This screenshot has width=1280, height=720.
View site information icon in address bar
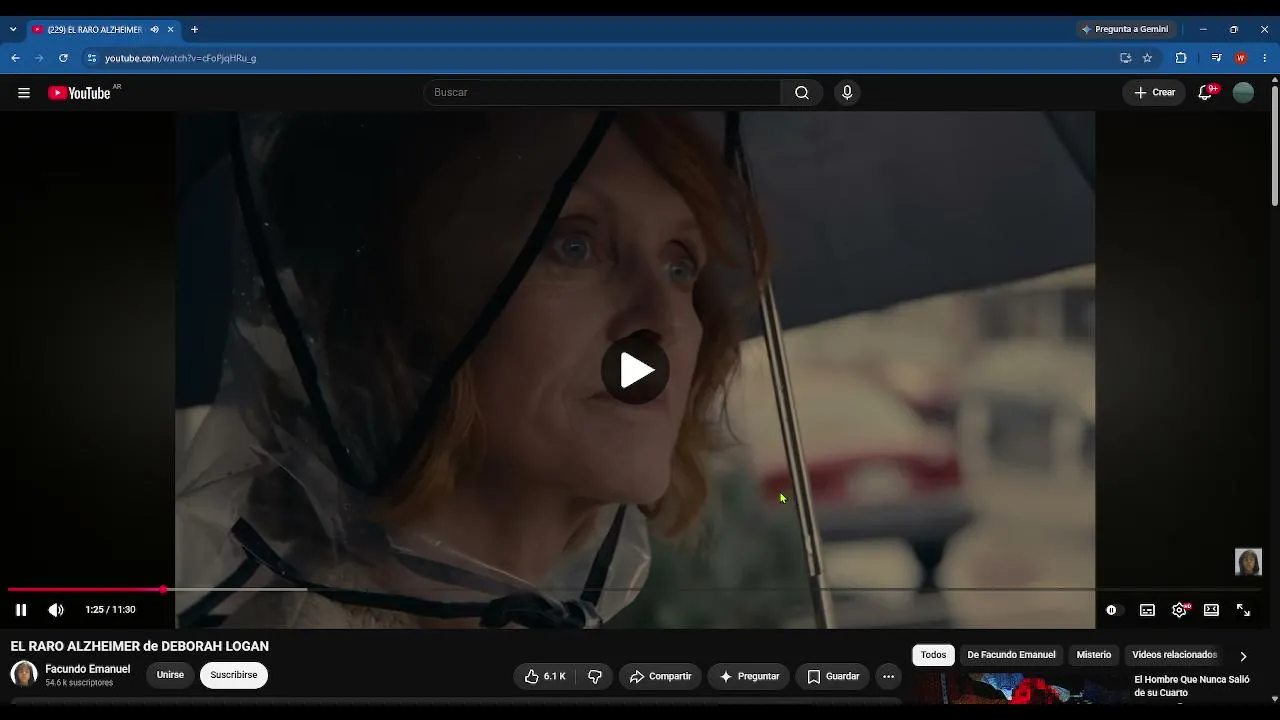click(x=92, y=58)
